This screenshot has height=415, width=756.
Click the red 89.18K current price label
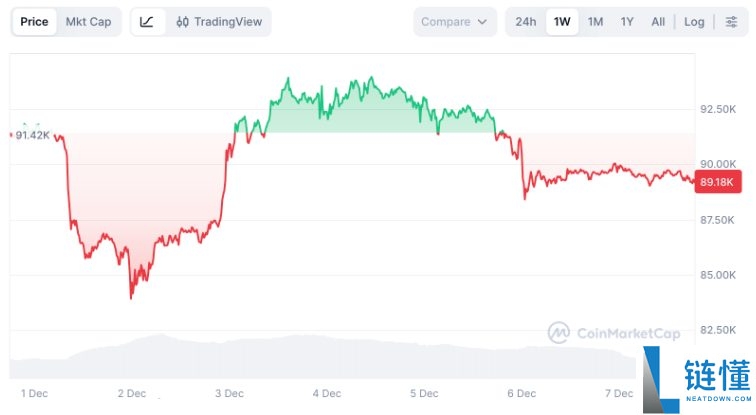tap(716, 182)
